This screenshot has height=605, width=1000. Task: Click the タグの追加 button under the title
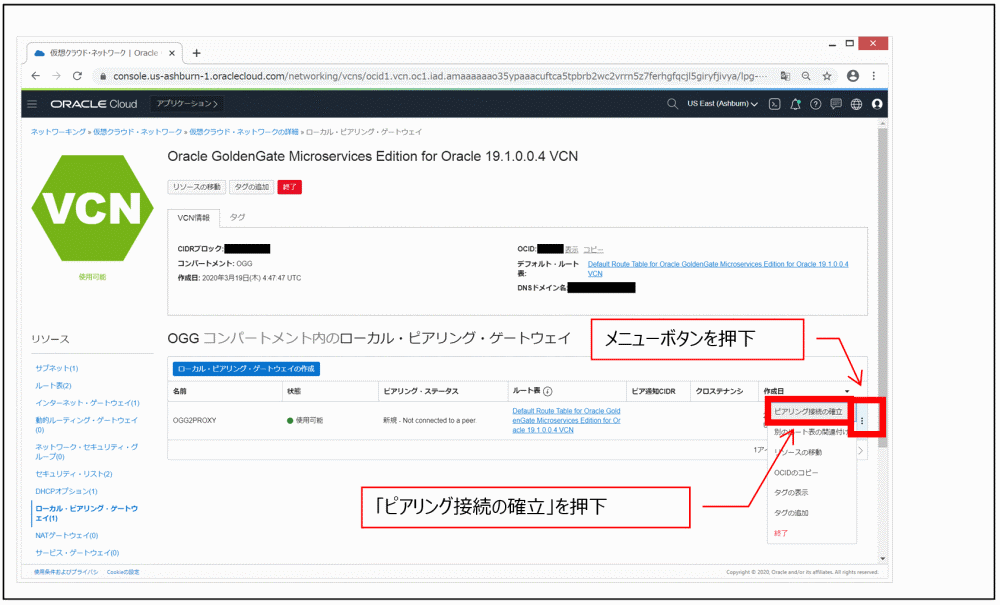[x=251, y=187]
